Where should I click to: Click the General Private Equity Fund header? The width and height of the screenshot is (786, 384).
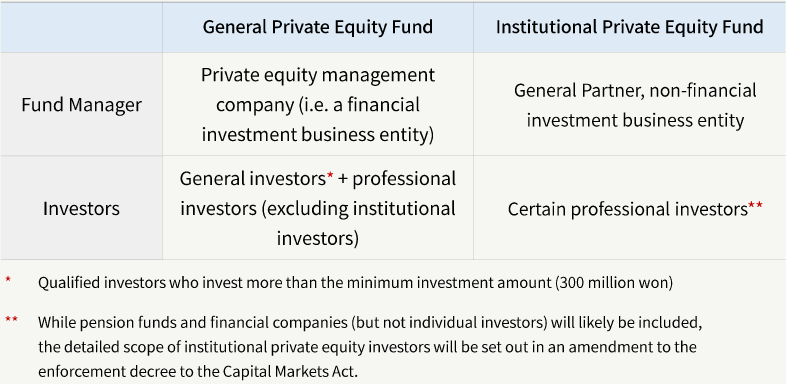(x=318, y=27)
